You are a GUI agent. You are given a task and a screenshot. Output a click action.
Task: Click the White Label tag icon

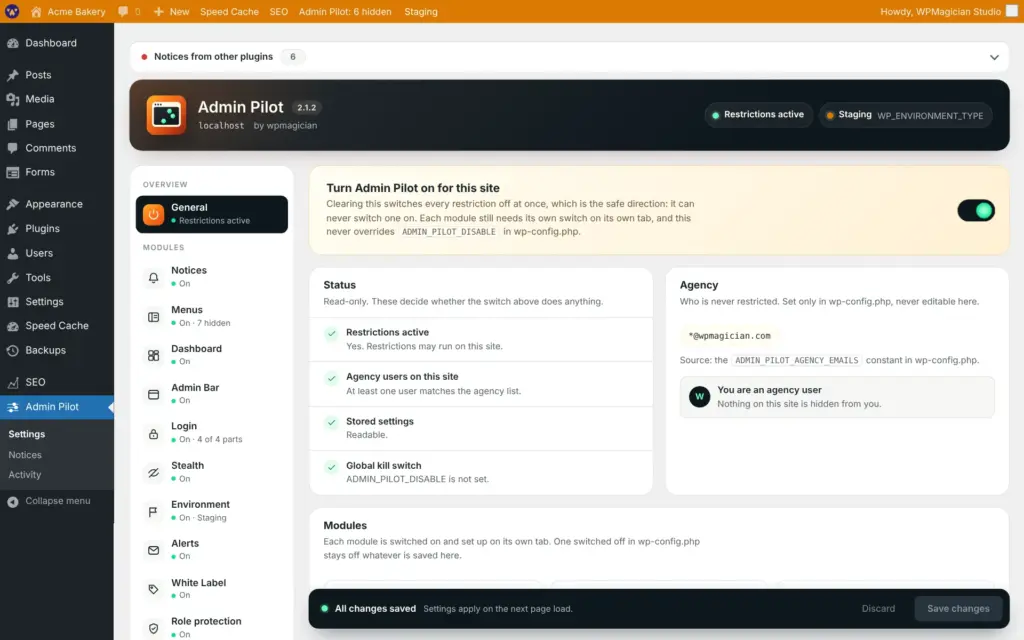coord(153,589)
